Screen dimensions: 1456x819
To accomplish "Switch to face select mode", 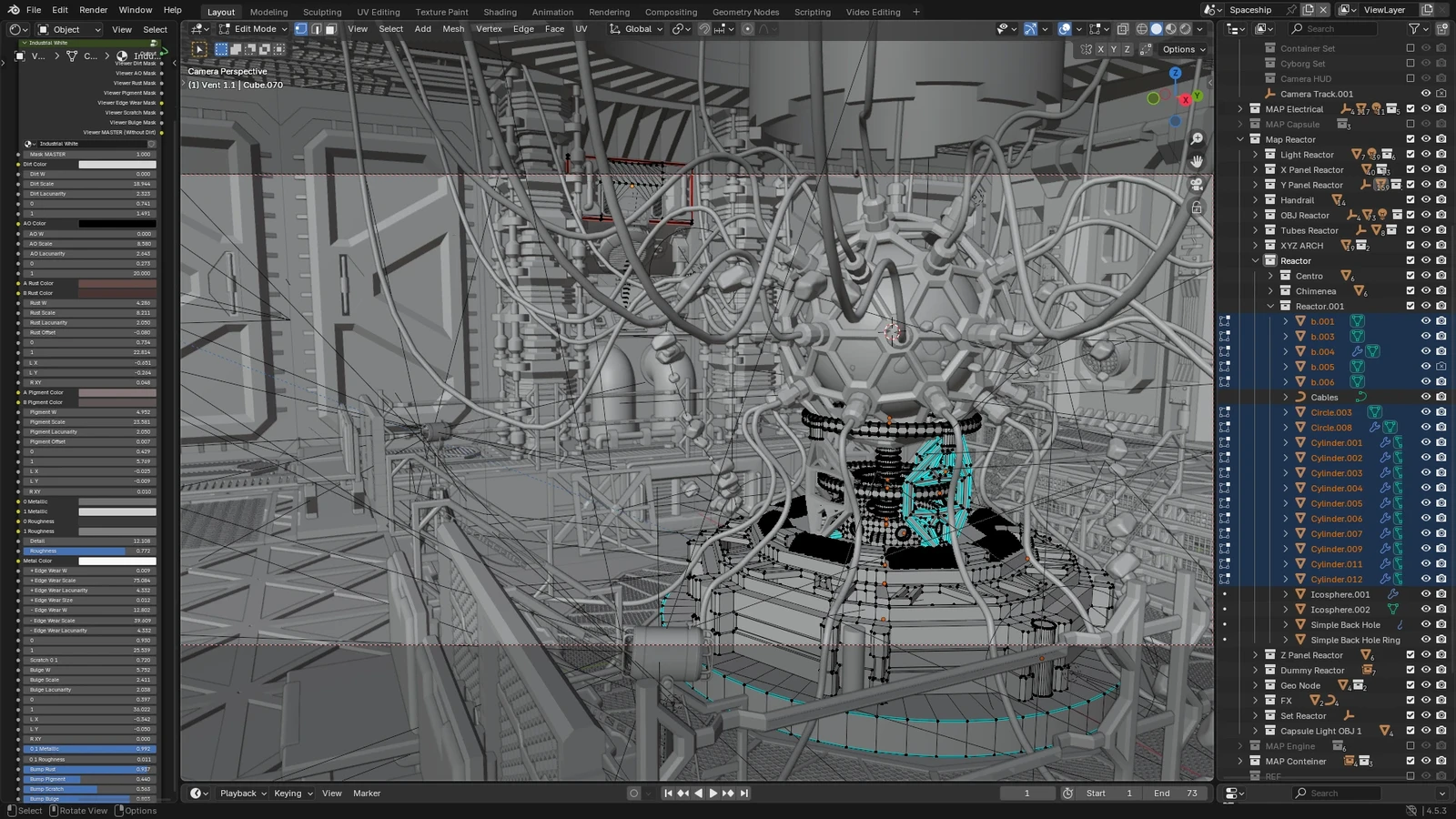I will [331, 28].
